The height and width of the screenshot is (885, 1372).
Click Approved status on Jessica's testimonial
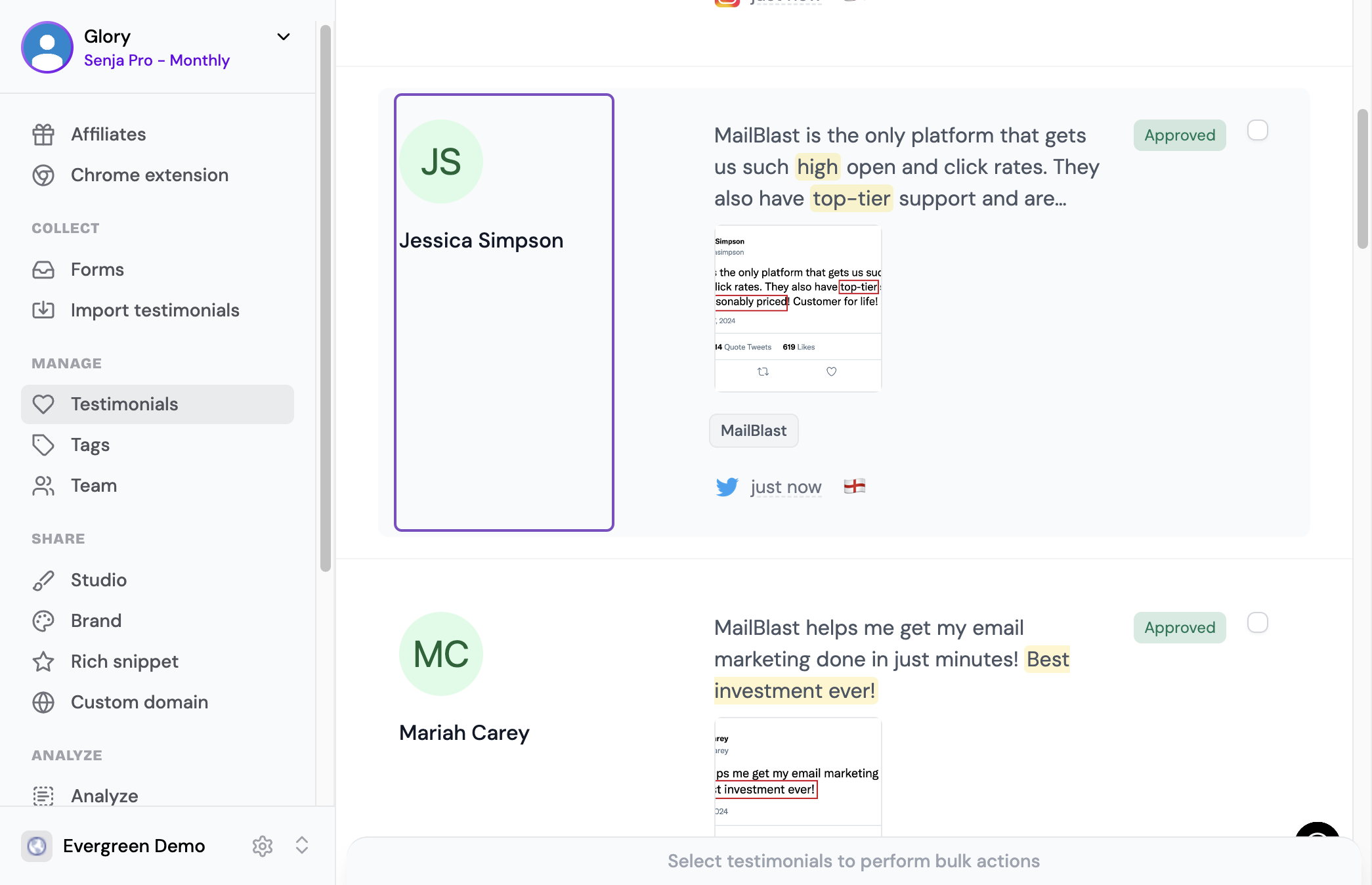1180,135
